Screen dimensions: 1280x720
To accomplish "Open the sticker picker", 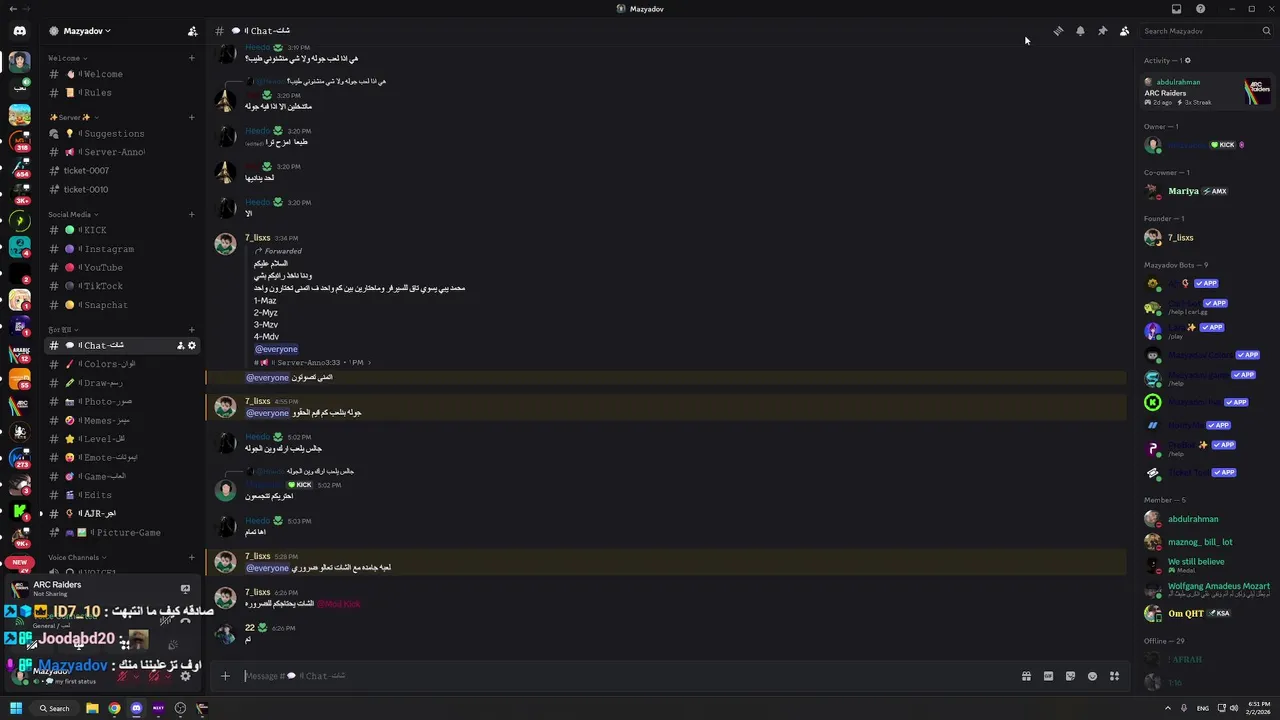I will point(1070,676).
